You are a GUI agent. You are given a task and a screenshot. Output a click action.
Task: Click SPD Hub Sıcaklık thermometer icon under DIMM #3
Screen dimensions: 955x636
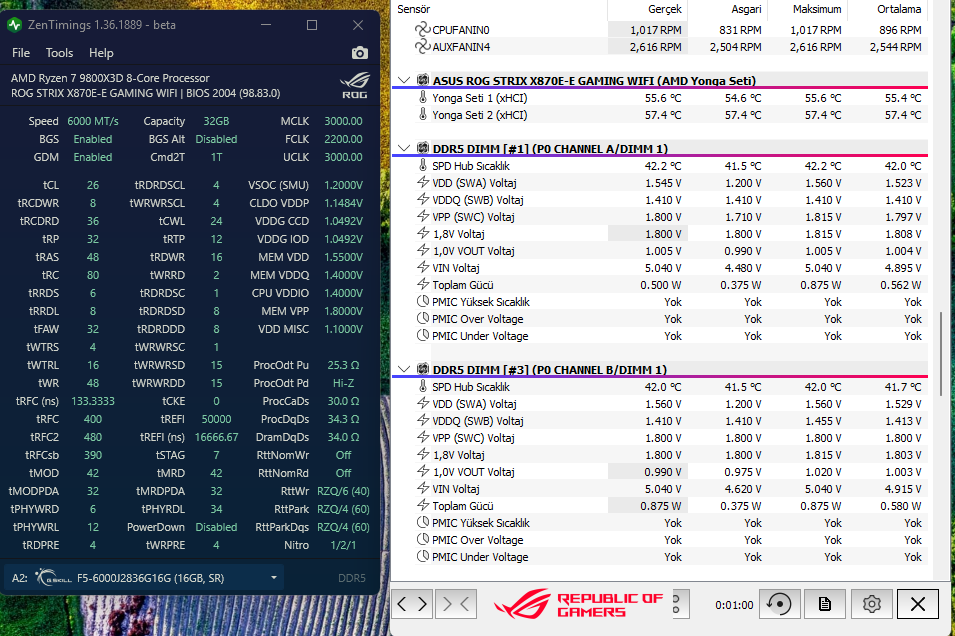click(x=423, y=386)
